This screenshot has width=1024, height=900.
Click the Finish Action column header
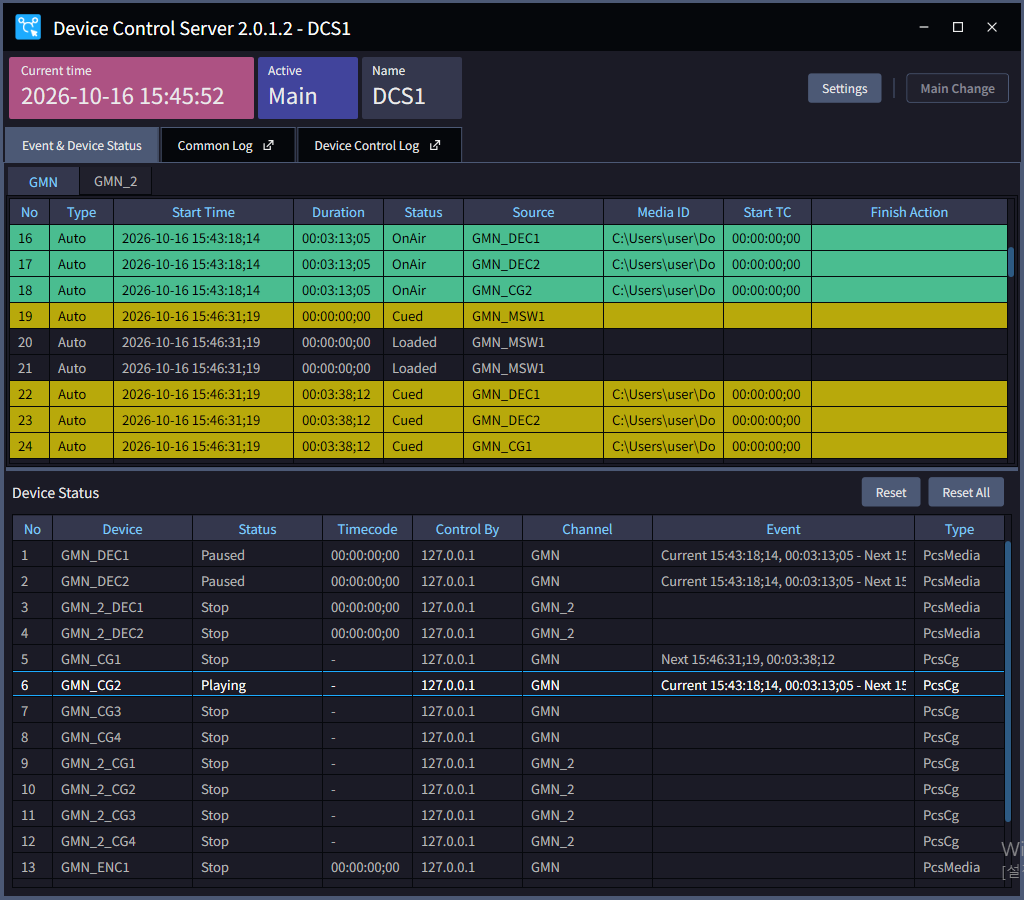[x=908, y=212]
